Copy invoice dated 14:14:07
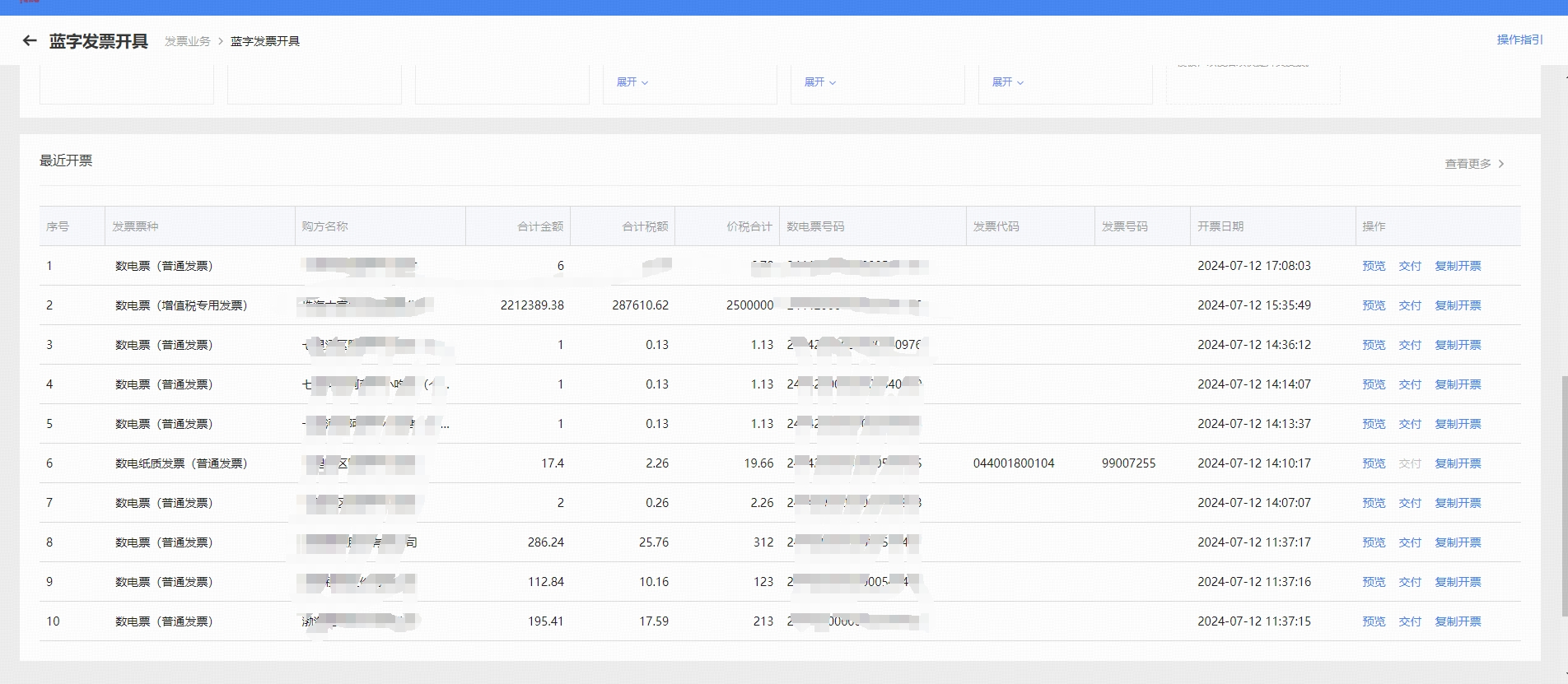This screenshot has width=1568, height=684. point(1458,384)
